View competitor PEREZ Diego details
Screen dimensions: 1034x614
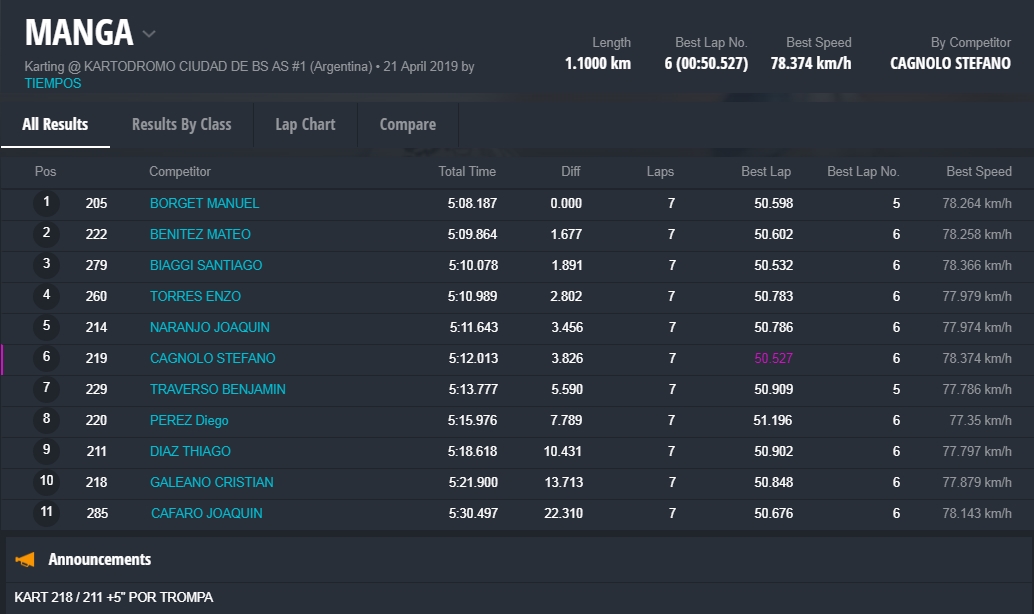[190, 420]
